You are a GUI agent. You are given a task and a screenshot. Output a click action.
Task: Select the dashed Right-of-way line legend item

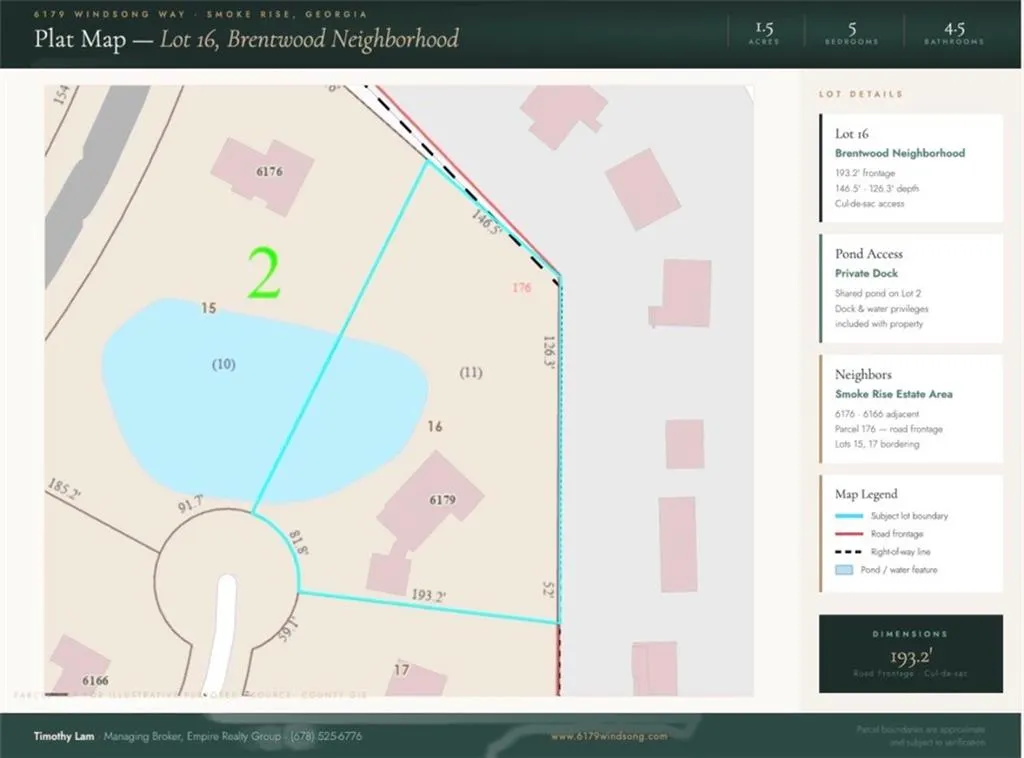[892, 552]
